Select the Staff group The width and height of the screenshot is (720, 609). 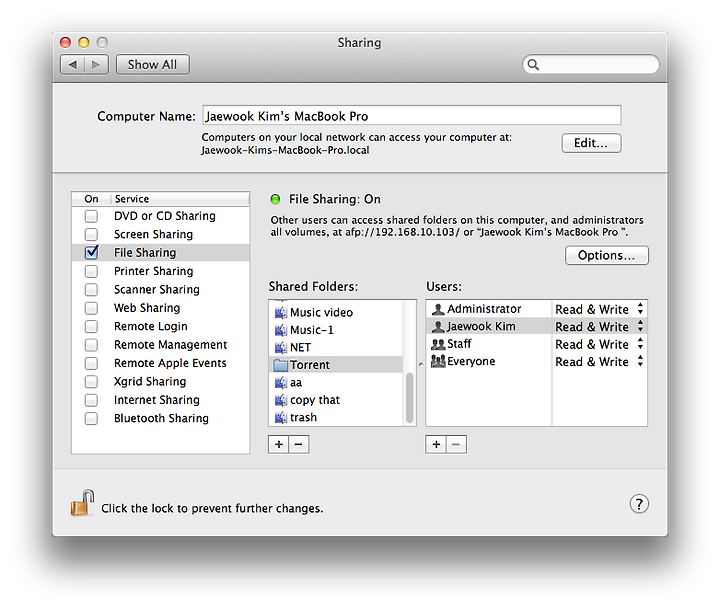click(x=489, y=344)
